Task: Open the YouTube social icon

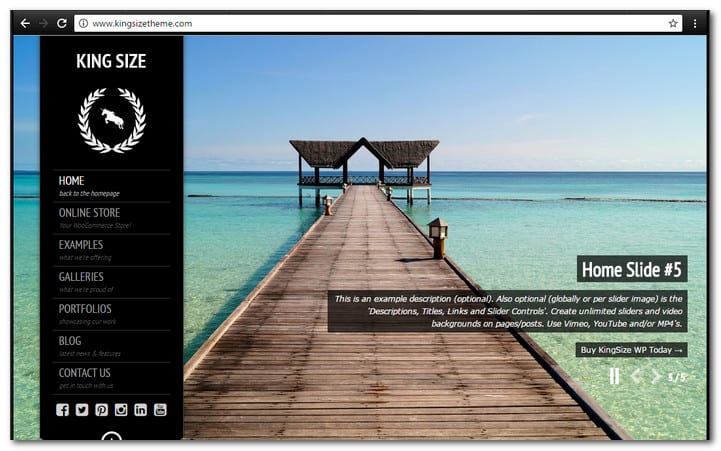Action: point(160,410)
